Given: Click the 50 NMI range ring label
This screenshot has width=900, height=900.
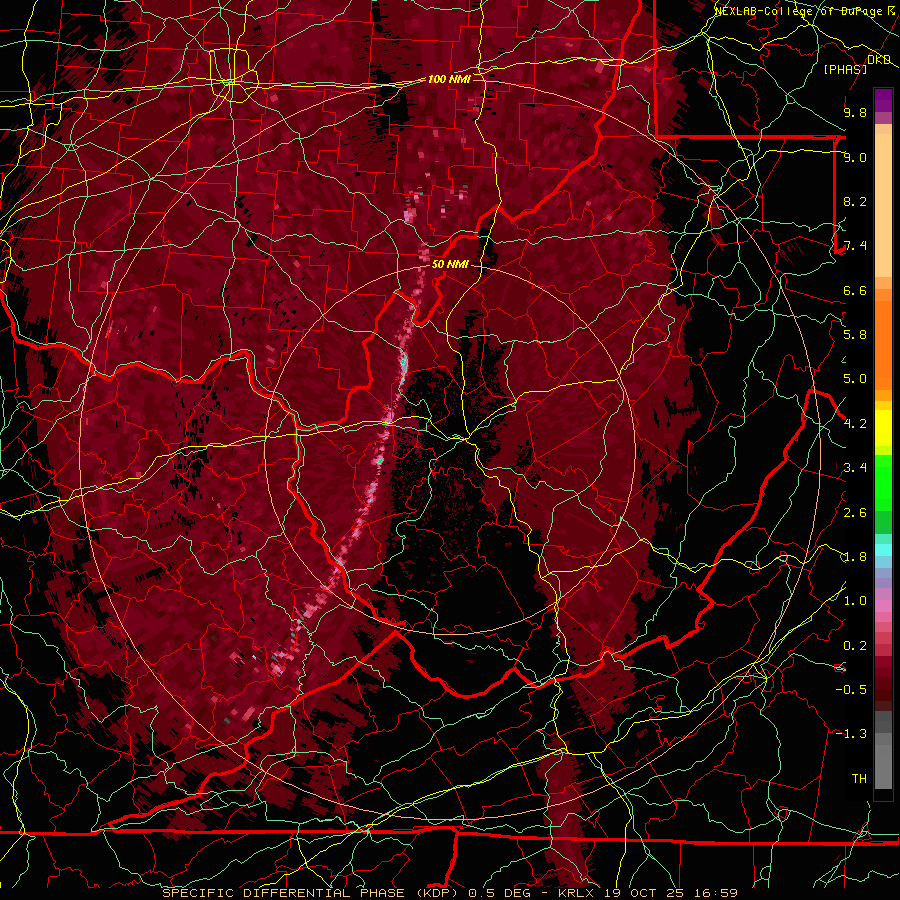Looking at the screenshot, I should (450, 264).
